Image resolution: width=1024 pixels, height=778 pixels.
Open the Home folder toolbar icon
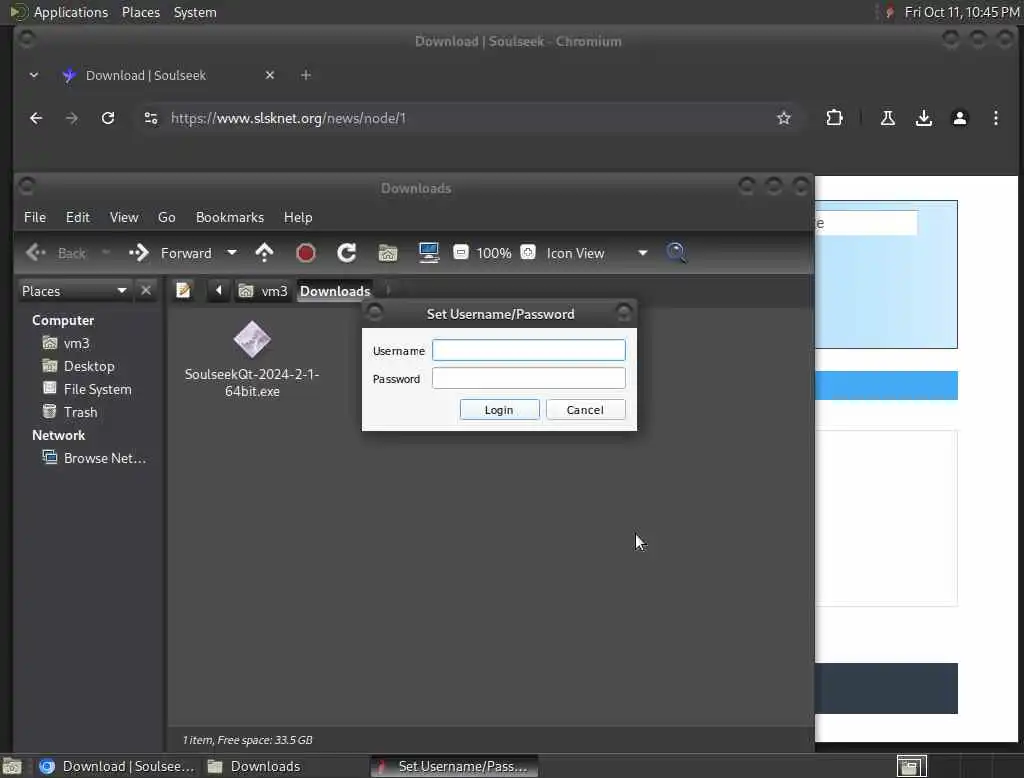pos(388,253)
